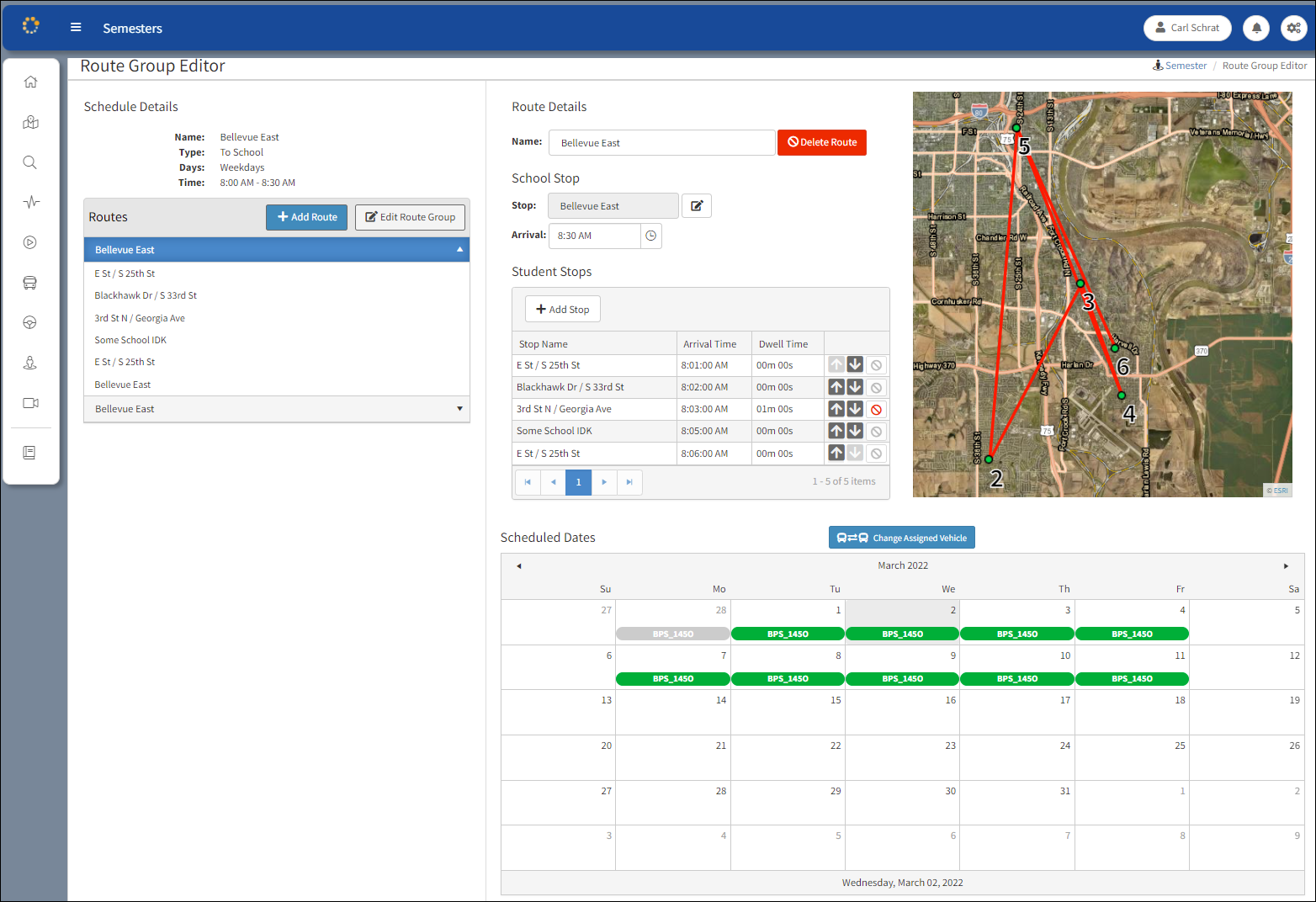Image resolution: width=1316 pixels, height=902 pixels.
Task: Open the Bus fleet section in sidebar
Action: [30, 282]
